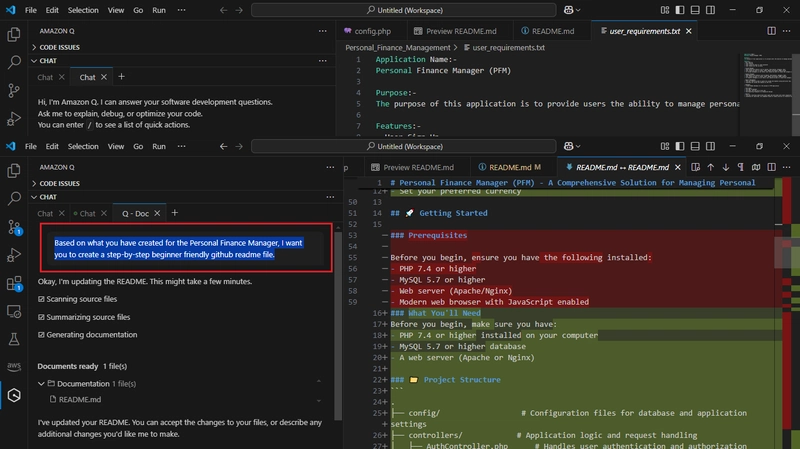Open AWS toolkit icon in activity bar
This screenshot has width=800, height=449.
14,366
